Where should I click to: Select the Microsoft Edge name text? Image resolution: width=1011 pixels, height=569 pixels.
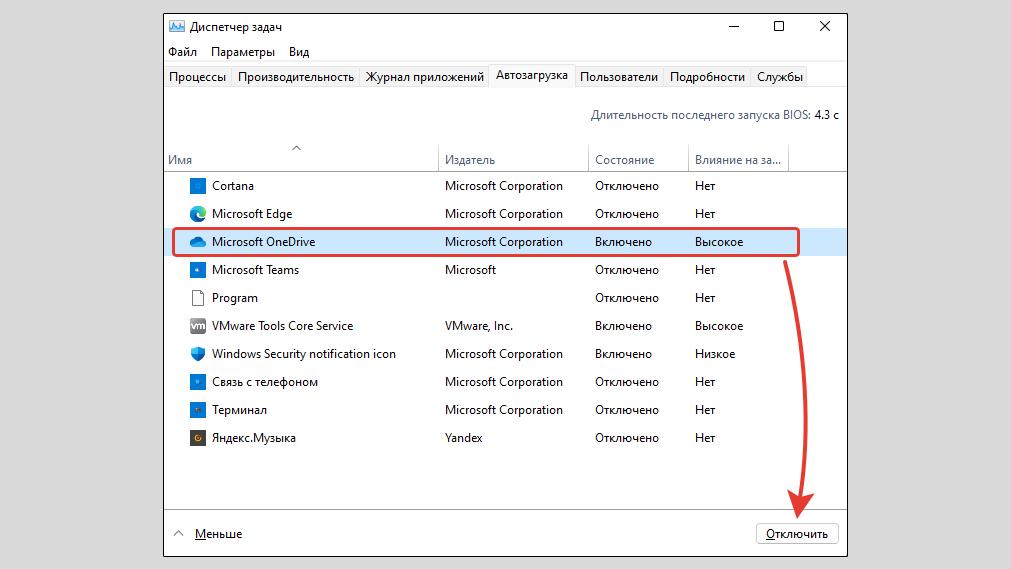[x=252, y=214]
